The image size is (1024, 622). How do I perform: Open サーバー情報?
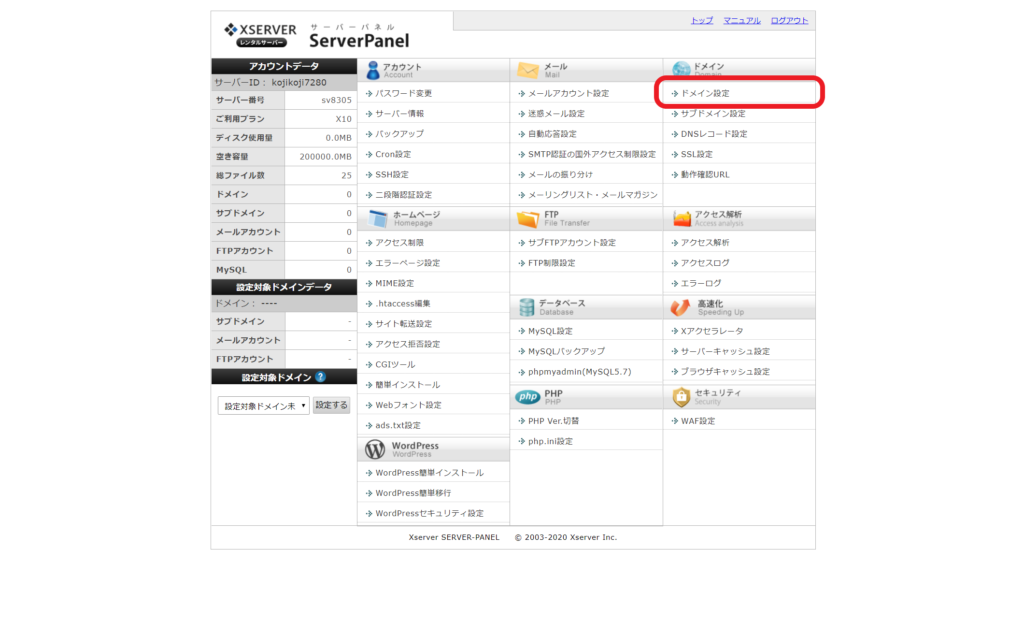[400, 114]
